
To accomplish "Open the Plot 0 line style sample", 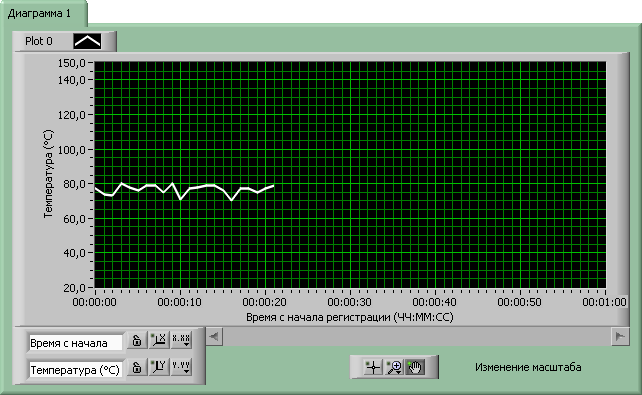I will tap(87, 41).
